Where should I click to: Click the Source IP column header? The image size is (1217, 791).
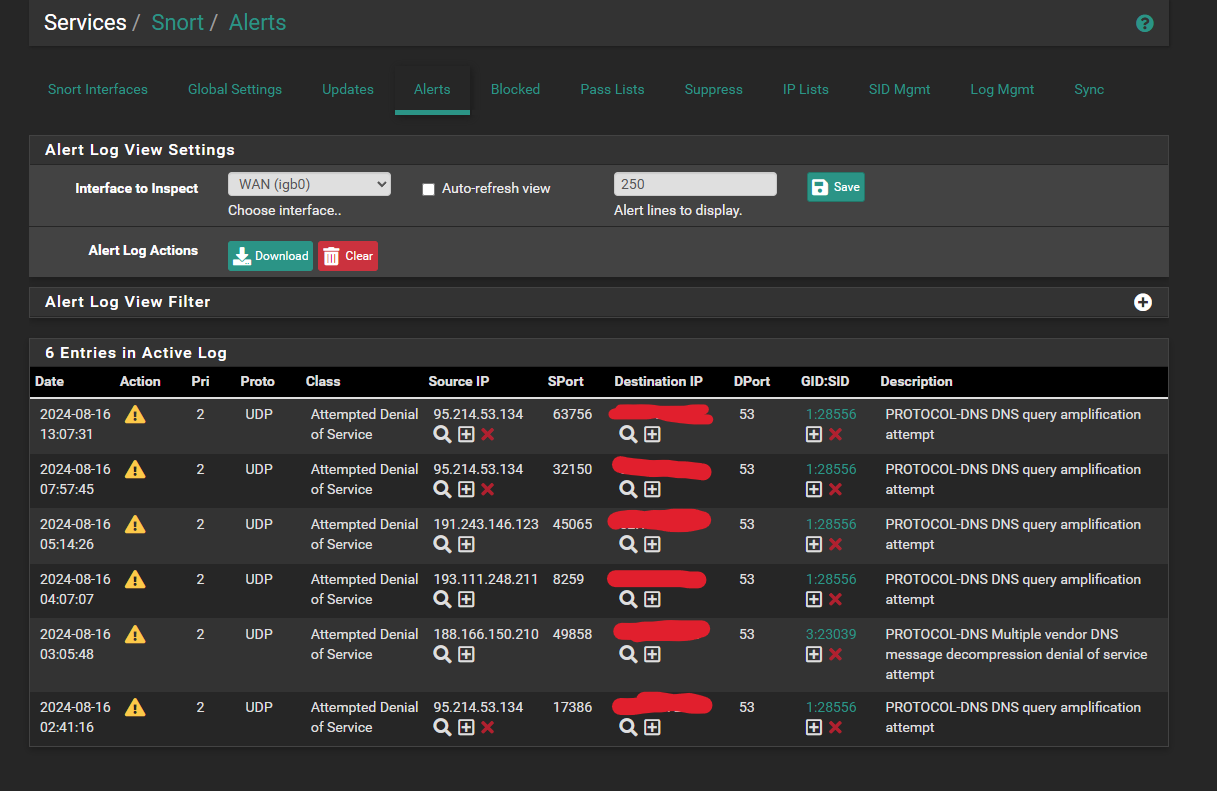pos(459,381)
